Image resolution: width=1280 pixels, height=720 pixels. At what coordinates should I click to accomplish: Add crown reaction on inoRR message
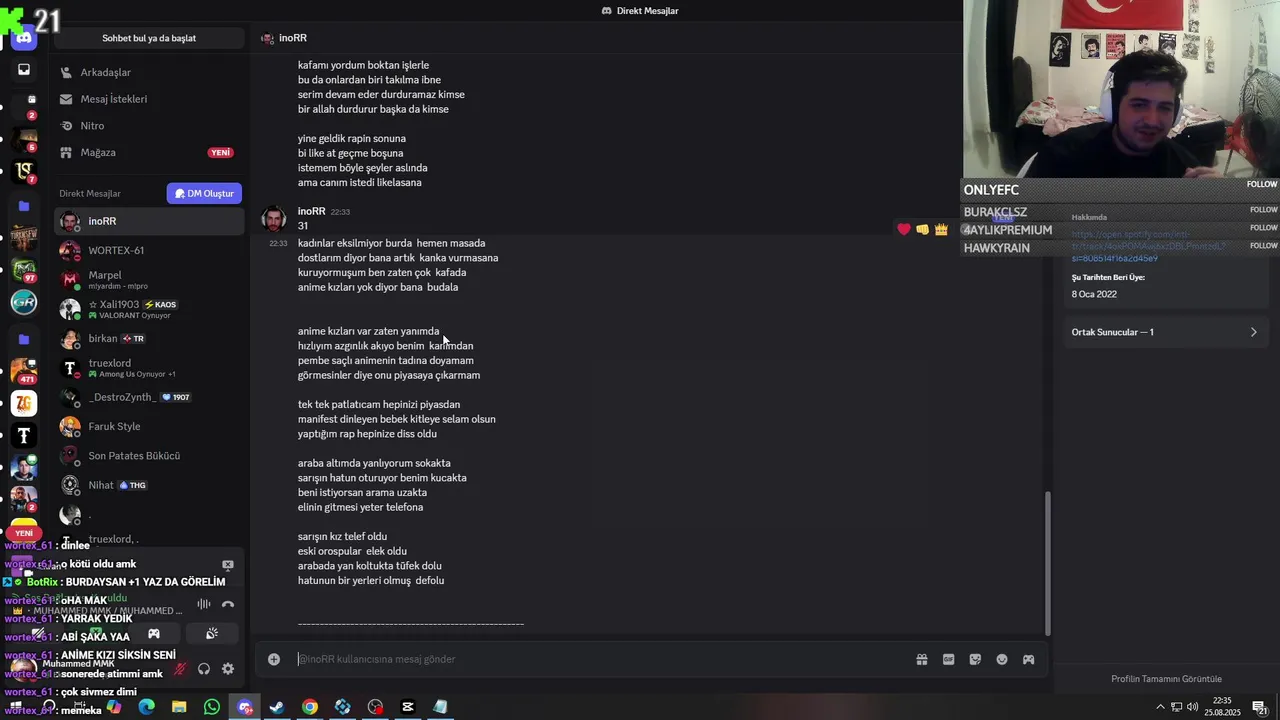coord(941,229)
